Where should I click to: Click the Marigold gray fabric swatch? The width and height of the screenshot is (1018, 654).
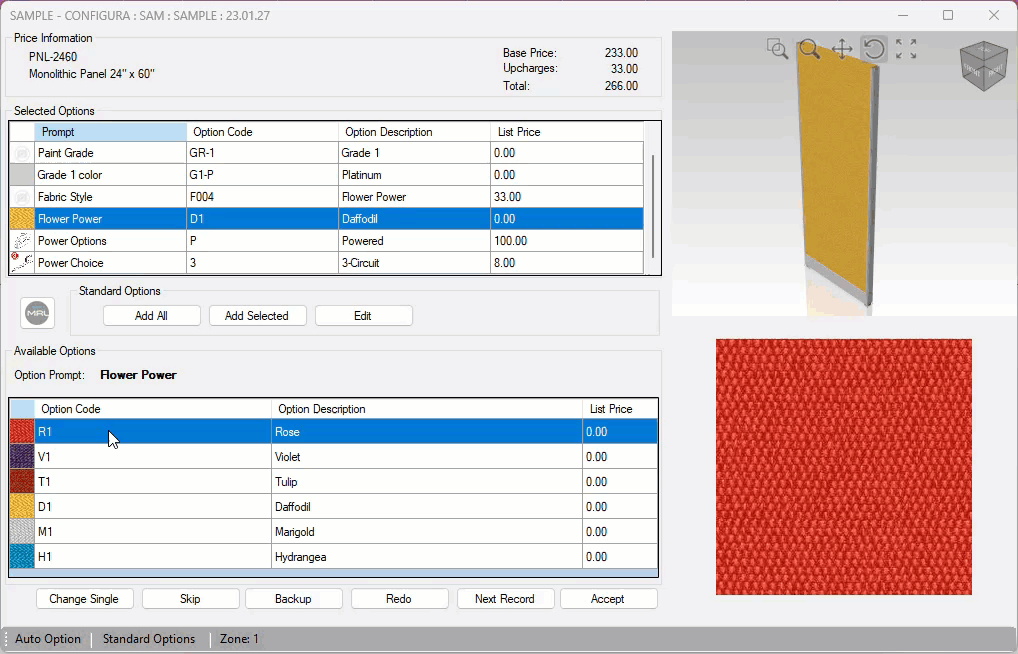coord(22,532)
